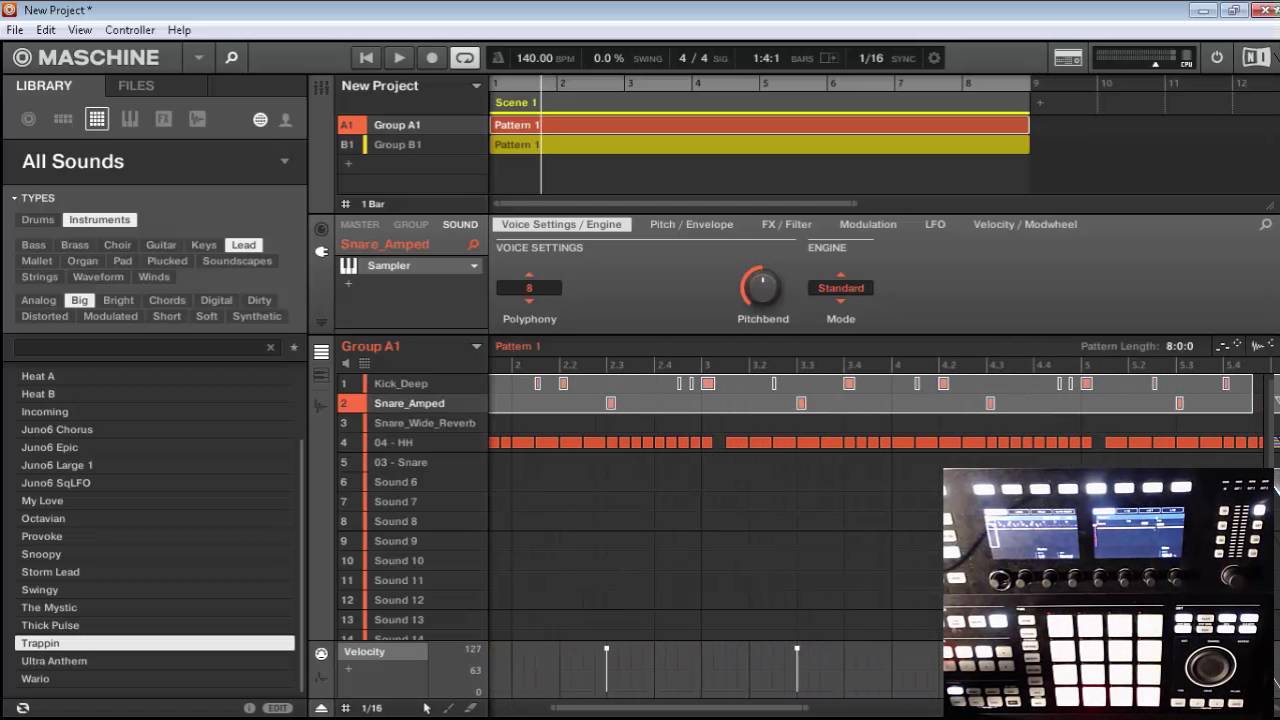Open the Sampler plugin dropdown
Image resolution: width=1280 pixels, height=720 pixels.
point(474,266)
